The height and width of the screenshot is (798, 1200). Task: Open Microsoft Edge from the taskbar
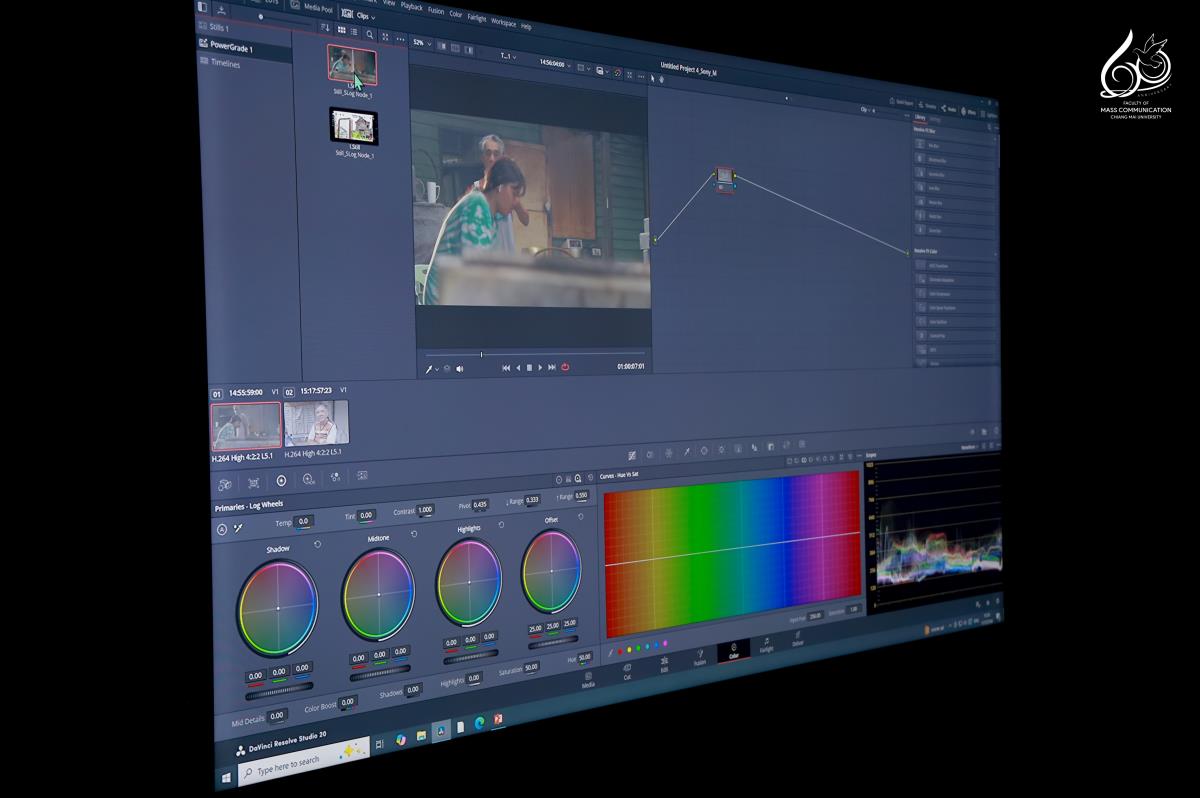479,725
